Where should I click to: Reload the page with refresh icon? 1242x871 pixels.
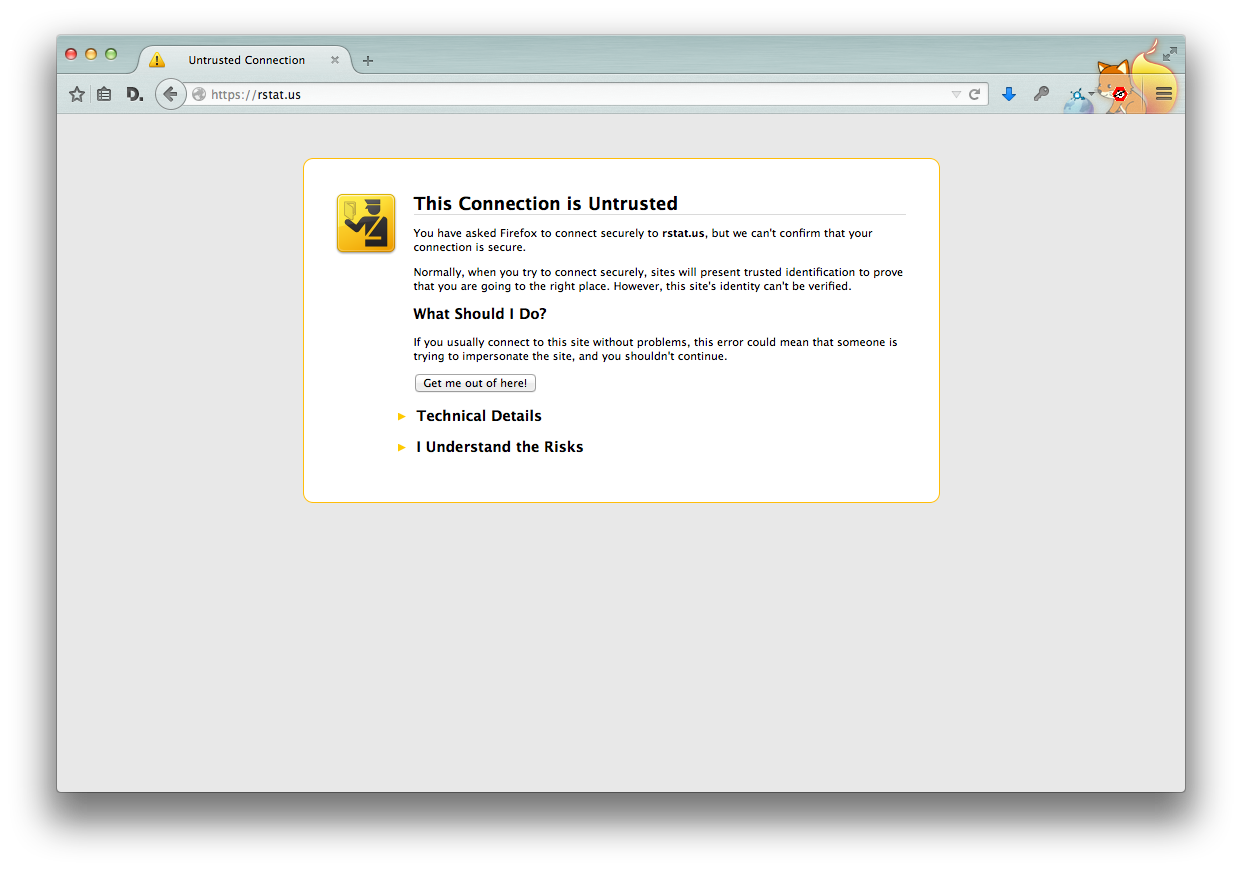[974, 94]
